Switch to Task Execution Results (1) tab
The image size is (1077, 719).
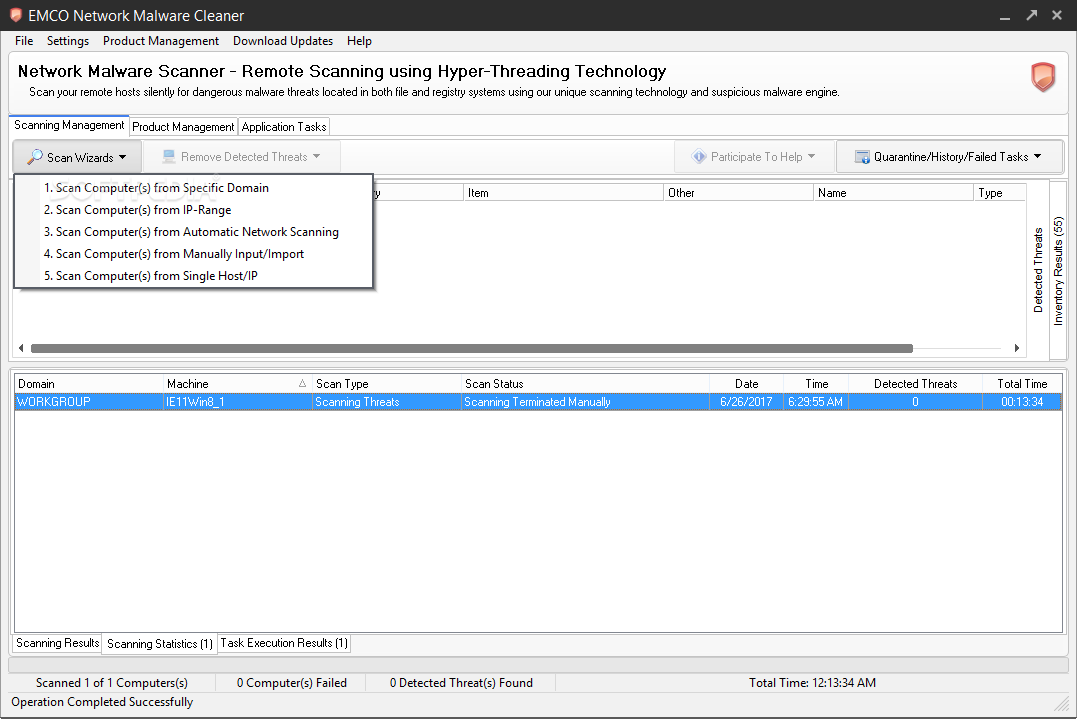pyautogui.click(x=284, y=643)
